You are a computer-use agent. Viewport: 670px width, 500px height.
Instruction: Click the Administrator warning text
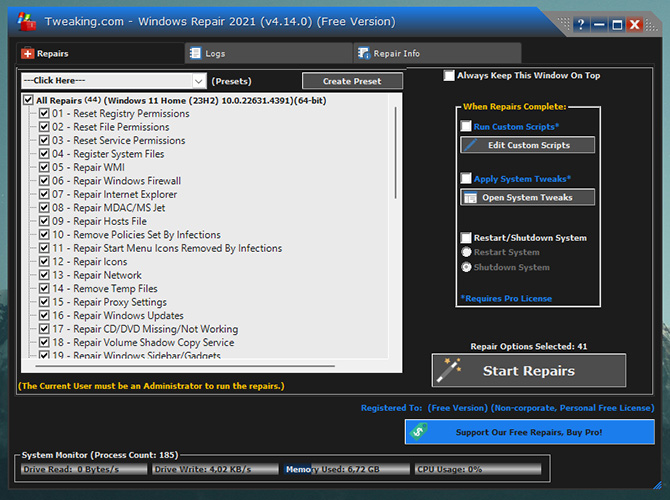[x=151, y=386]
